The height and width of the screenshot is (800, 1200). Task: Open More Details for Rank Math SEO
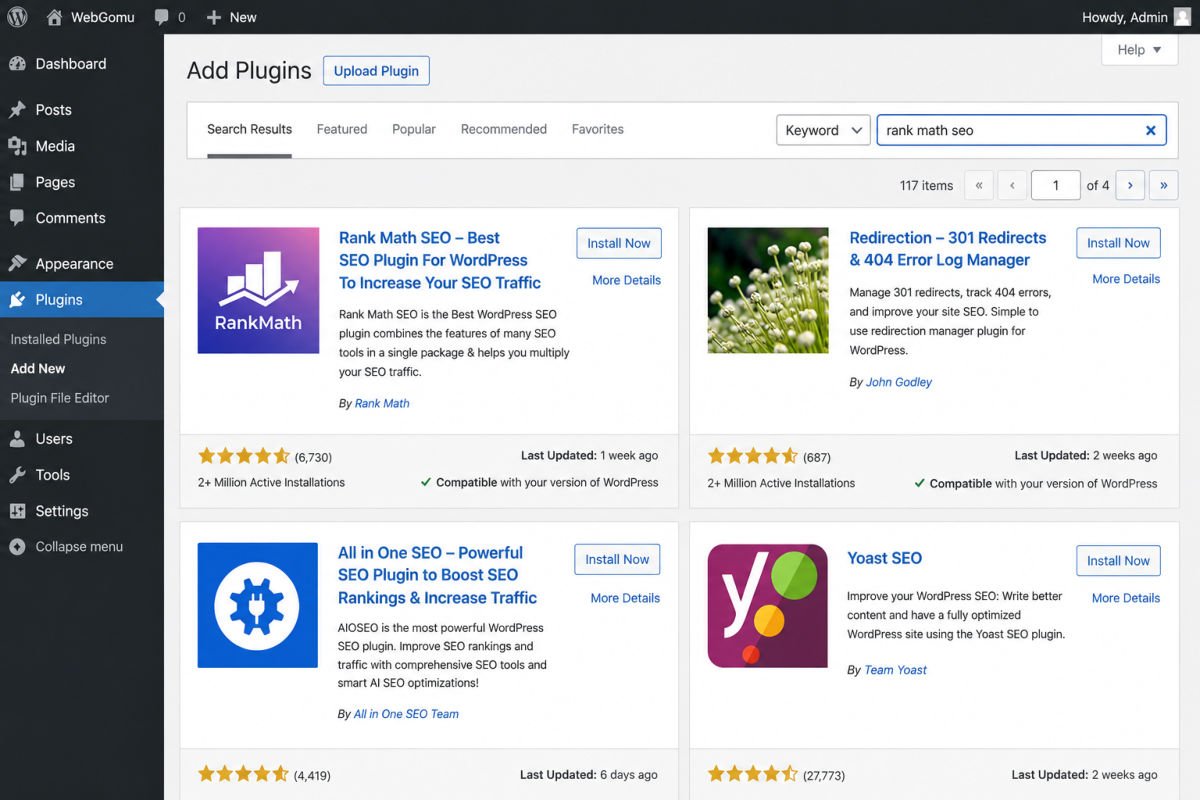(626, 280)
